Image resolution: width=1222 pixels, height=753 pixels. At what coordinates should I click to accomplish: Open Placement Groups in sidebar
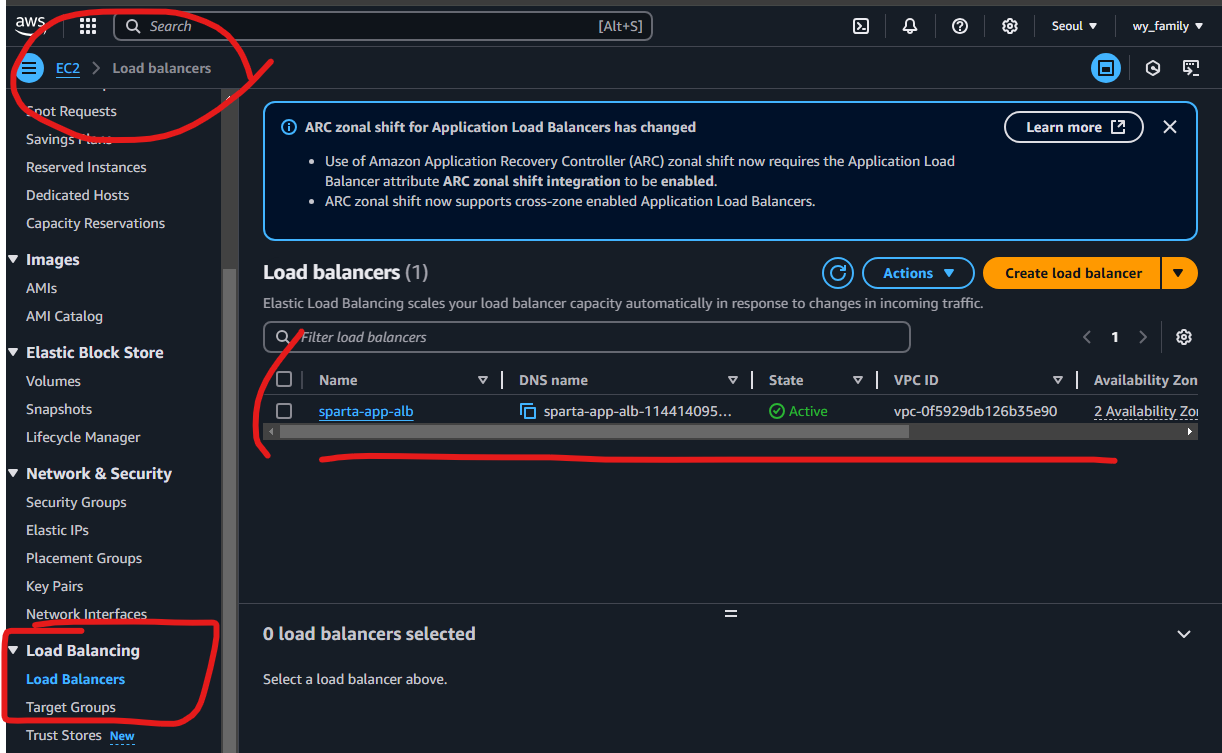tap(84, 558)
